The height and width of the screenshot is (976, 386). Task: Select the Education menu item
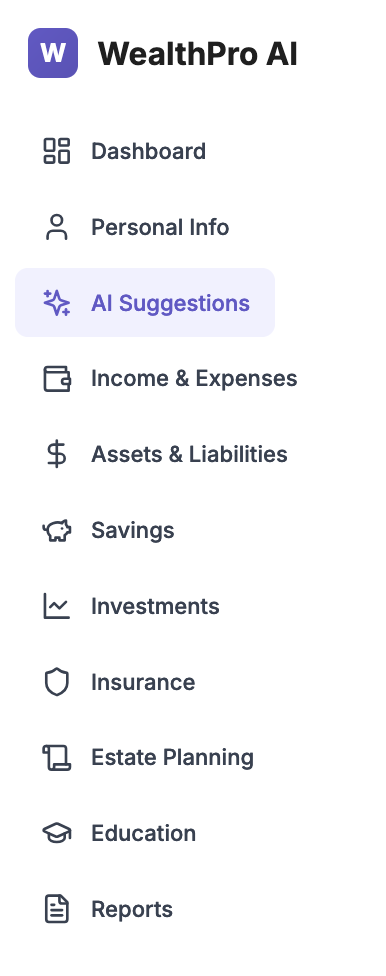pos(145,833)
